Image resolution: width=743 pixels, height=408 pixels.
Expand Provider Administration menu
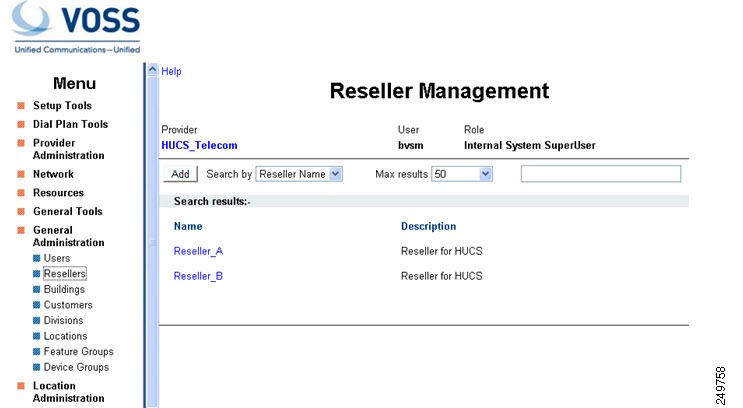69,149
